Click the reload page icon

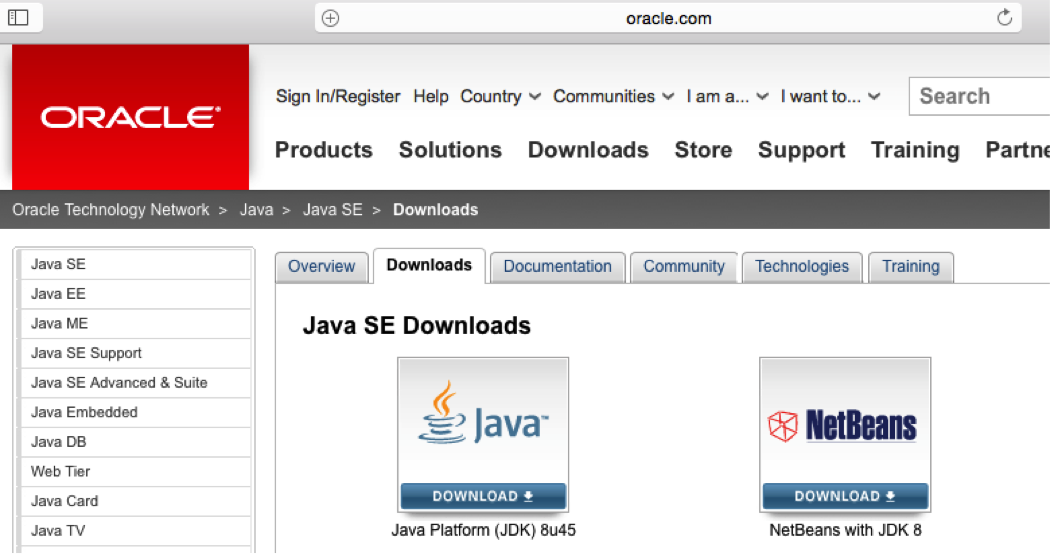tap(1004, 17)
